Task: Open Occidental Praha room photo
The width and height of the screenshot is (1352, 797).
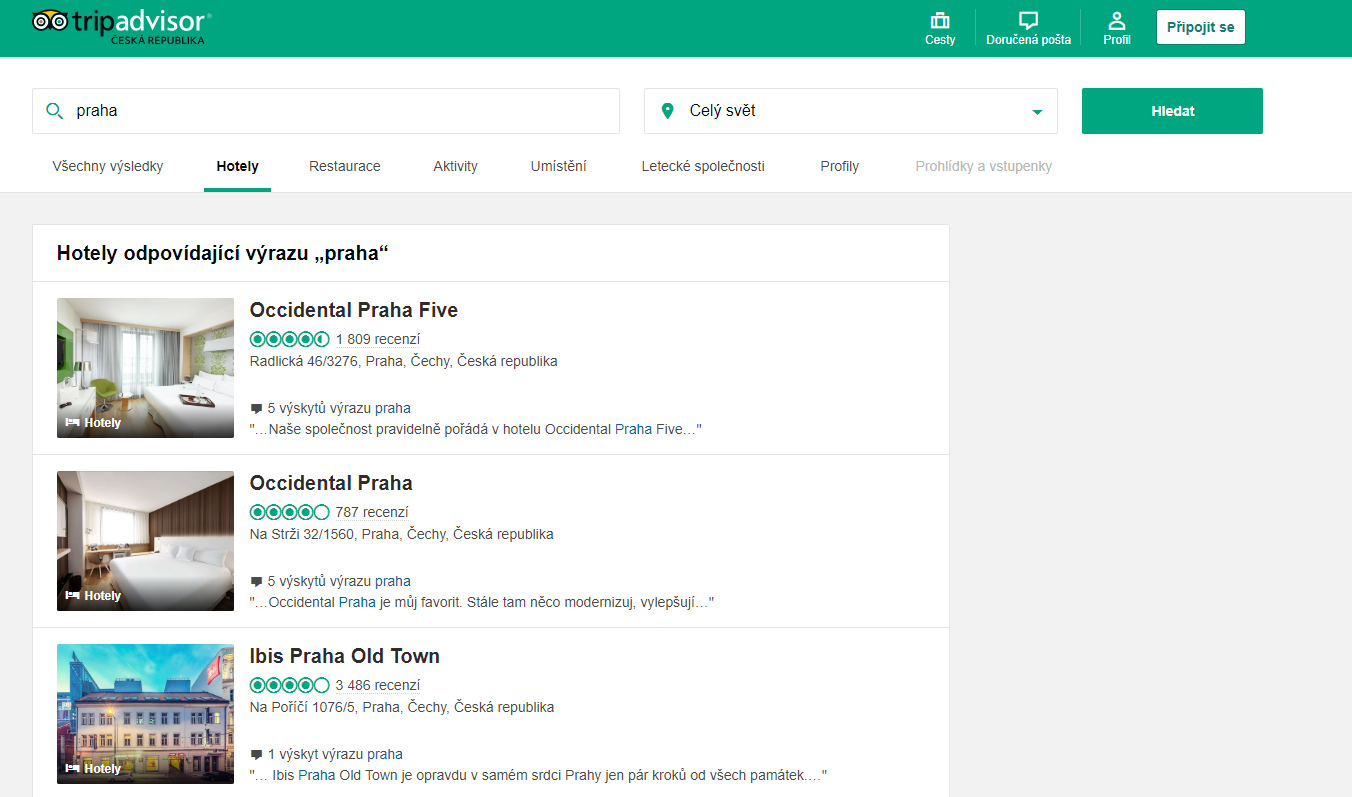Action: (146, 541)
